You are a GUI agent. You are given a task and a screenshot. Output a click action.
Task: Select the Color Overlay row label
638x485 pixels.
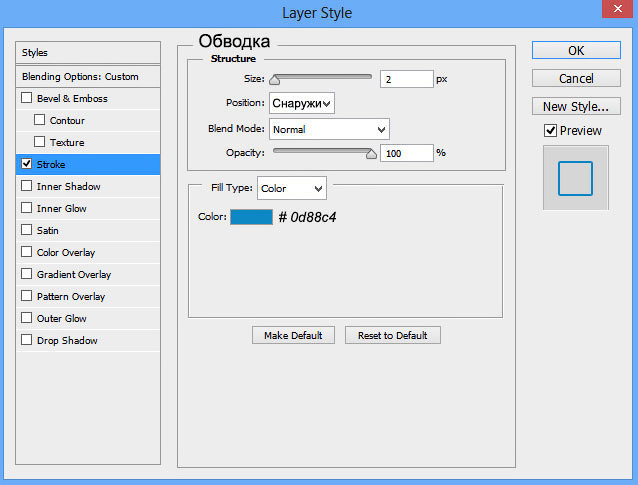click(x=66, y=253)
